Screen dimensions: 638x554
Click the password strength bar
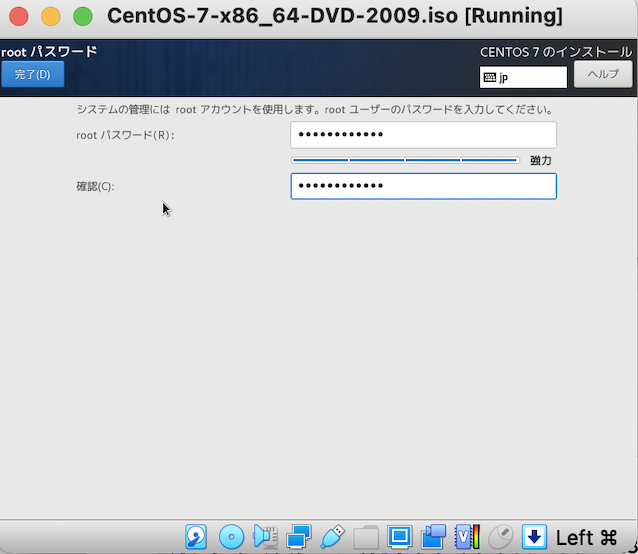tap(405, 160)
